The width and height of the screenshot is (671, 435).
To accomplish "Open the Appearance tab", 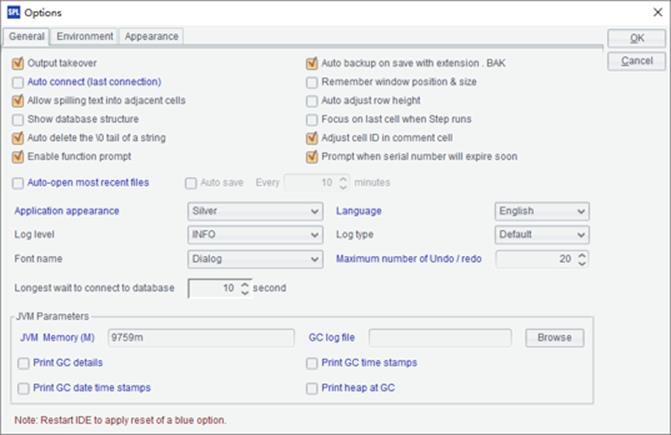I will pyautogui.click(x=151, y=36).
